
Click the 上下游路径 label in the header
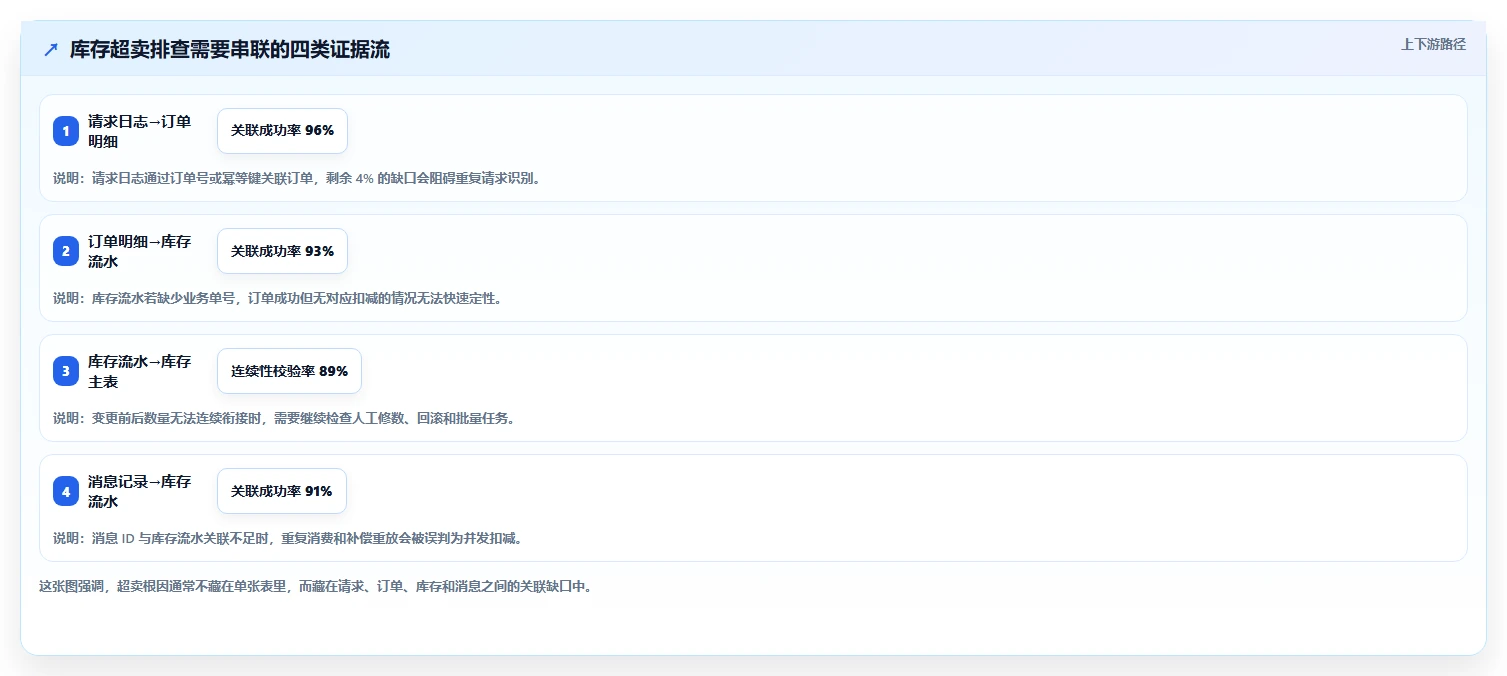(x=1433, y=44)
